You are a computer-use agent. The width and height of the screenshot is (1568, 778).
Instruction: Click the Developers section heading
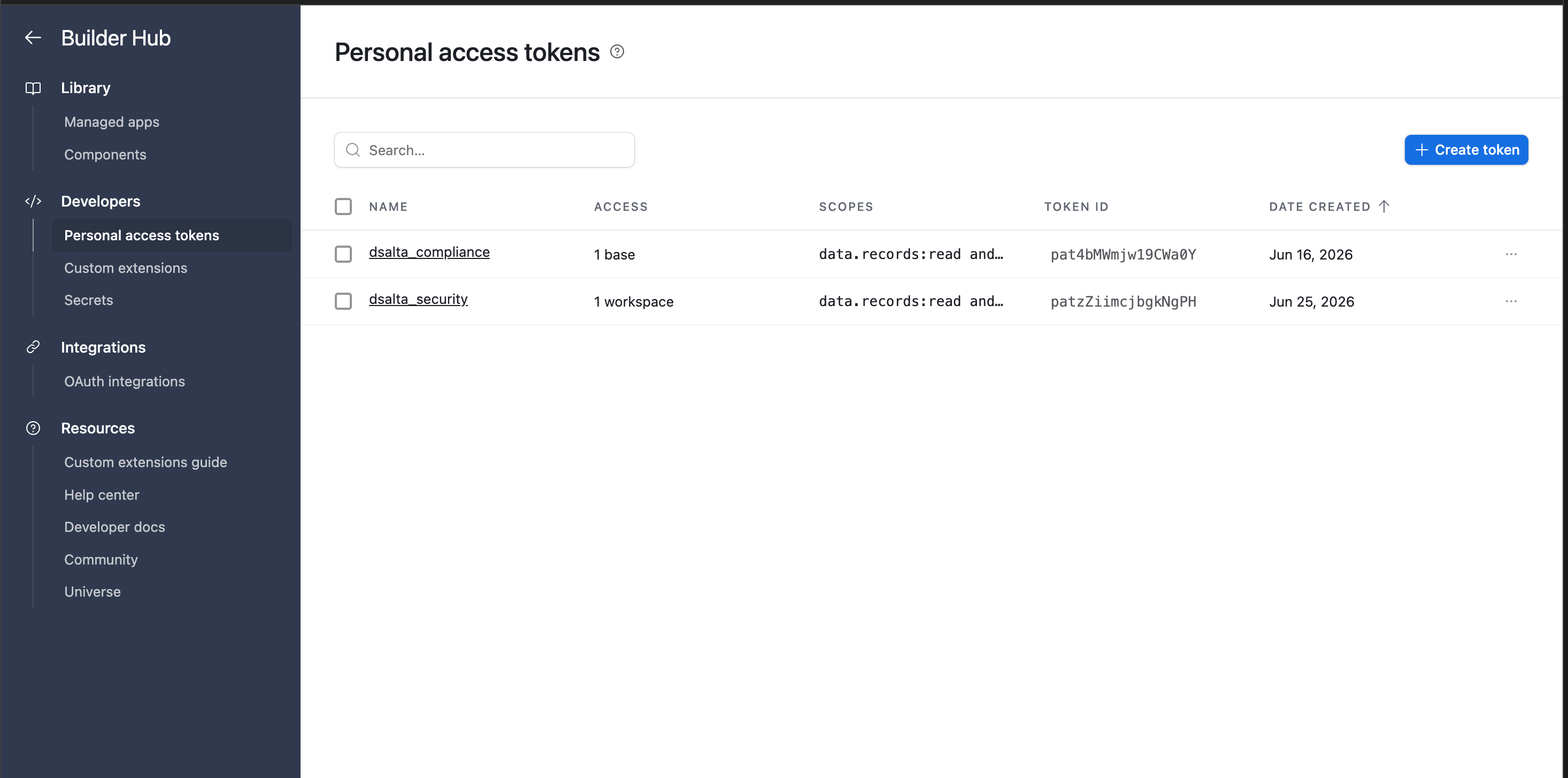(101, 201)
